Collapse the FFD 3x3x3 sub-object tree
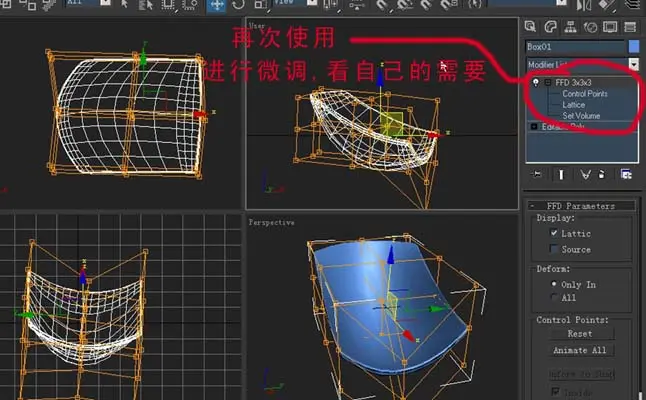The height and width of the screenshot is (400, 646). tap(548, 82)
